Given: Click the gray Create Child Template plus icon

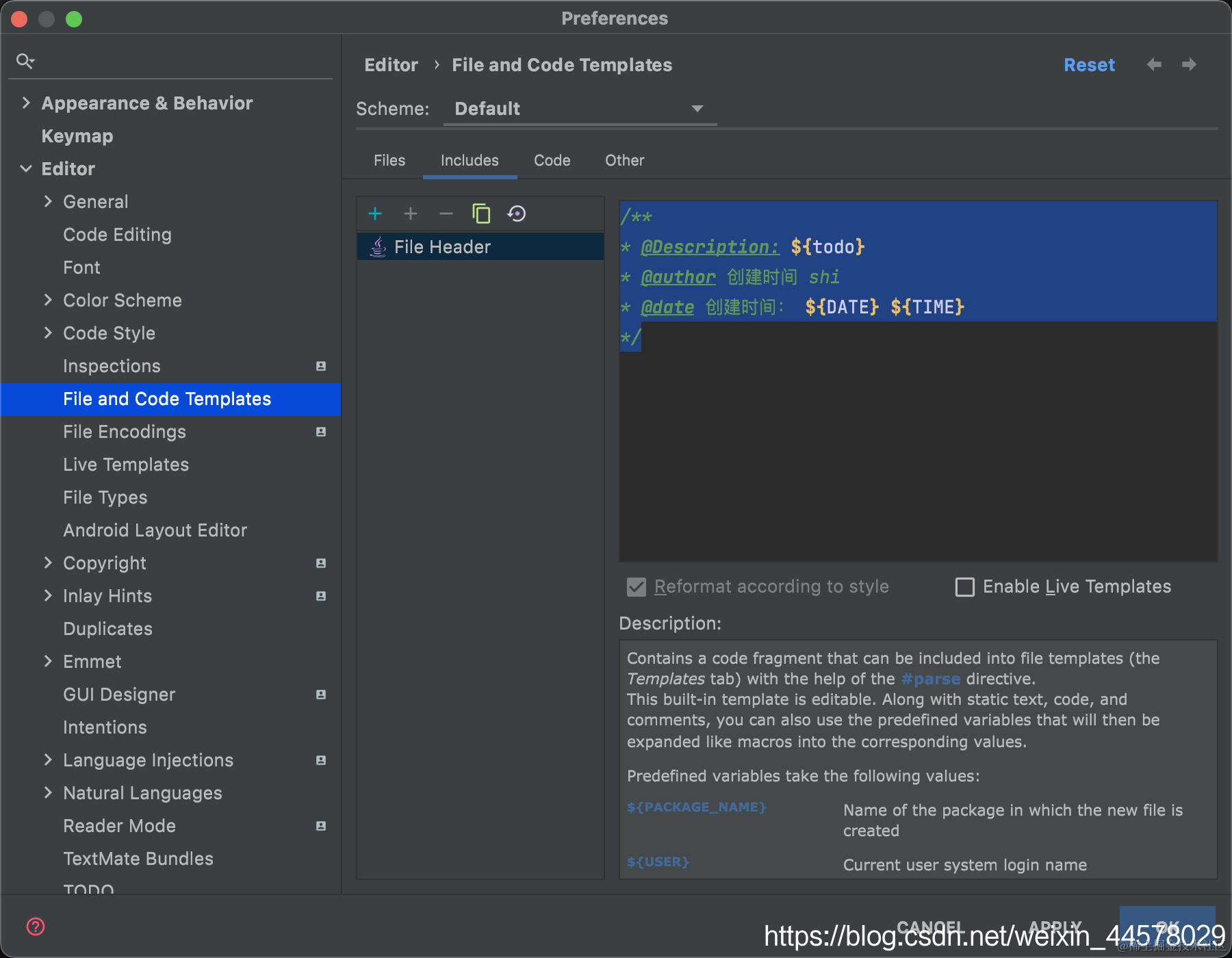Looking at the screenshot, I should point(411,213).
